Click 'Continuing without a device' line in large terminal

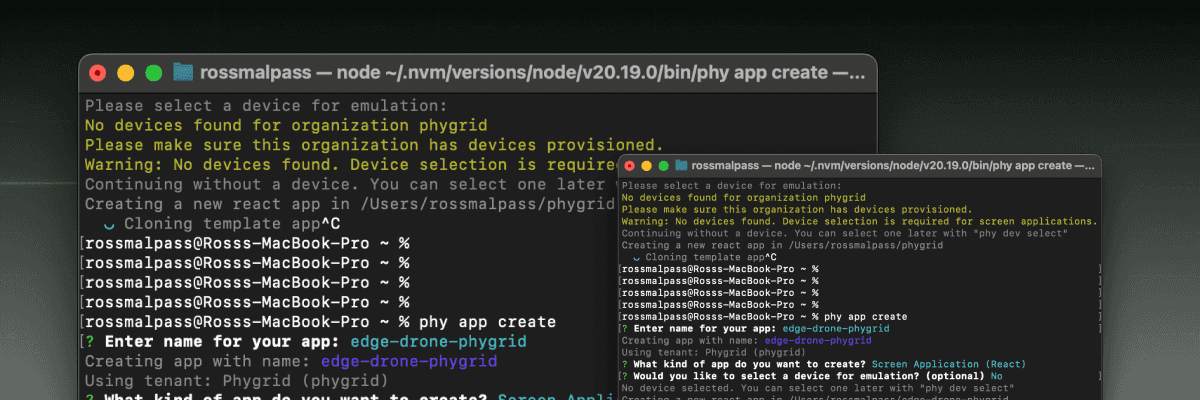coord(350,184)
